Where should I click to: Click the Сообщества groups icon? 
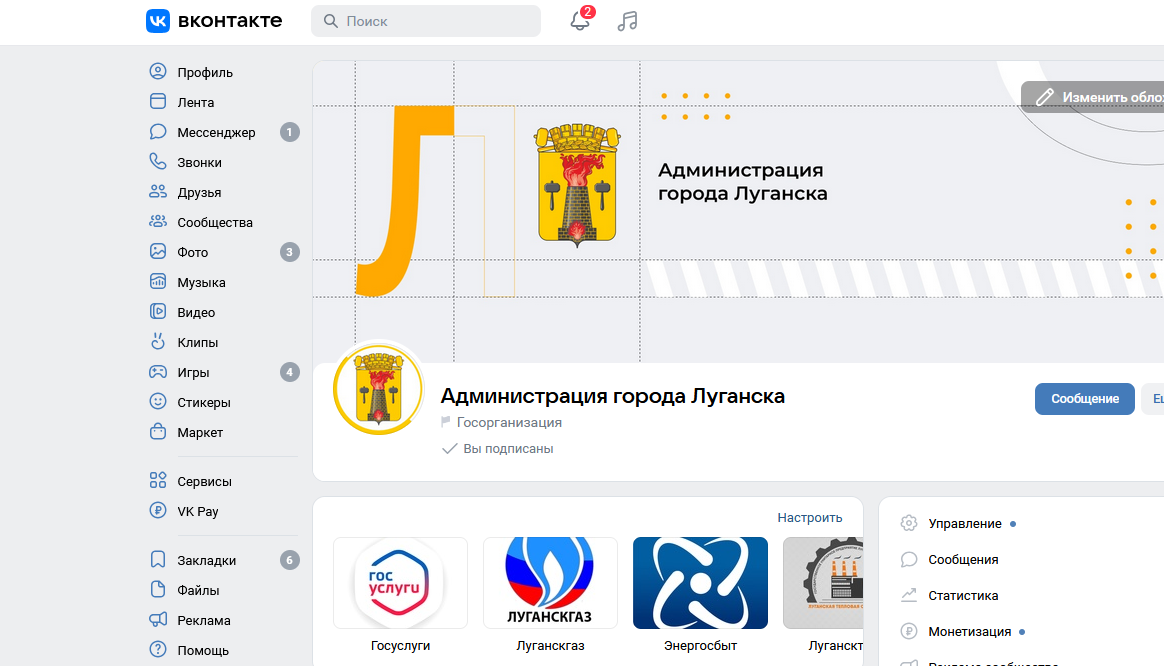point(158,221)
